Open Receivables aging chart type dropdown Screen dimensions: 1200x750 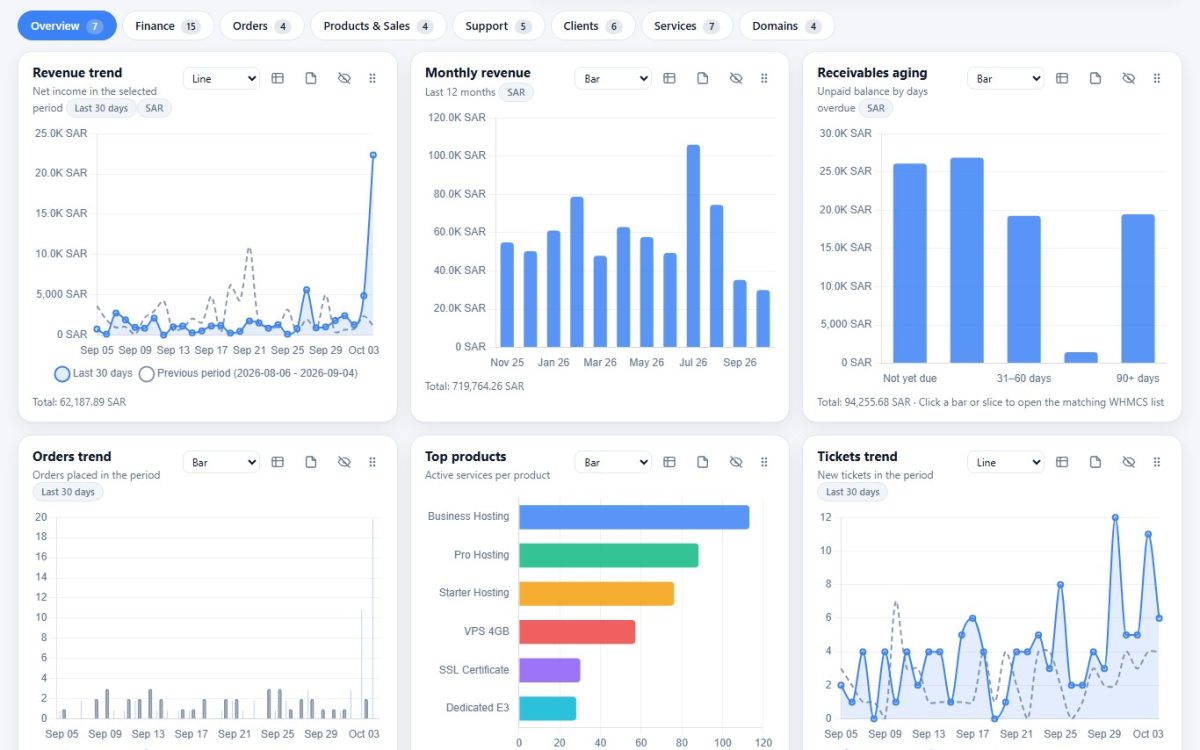pos(1006,78)
